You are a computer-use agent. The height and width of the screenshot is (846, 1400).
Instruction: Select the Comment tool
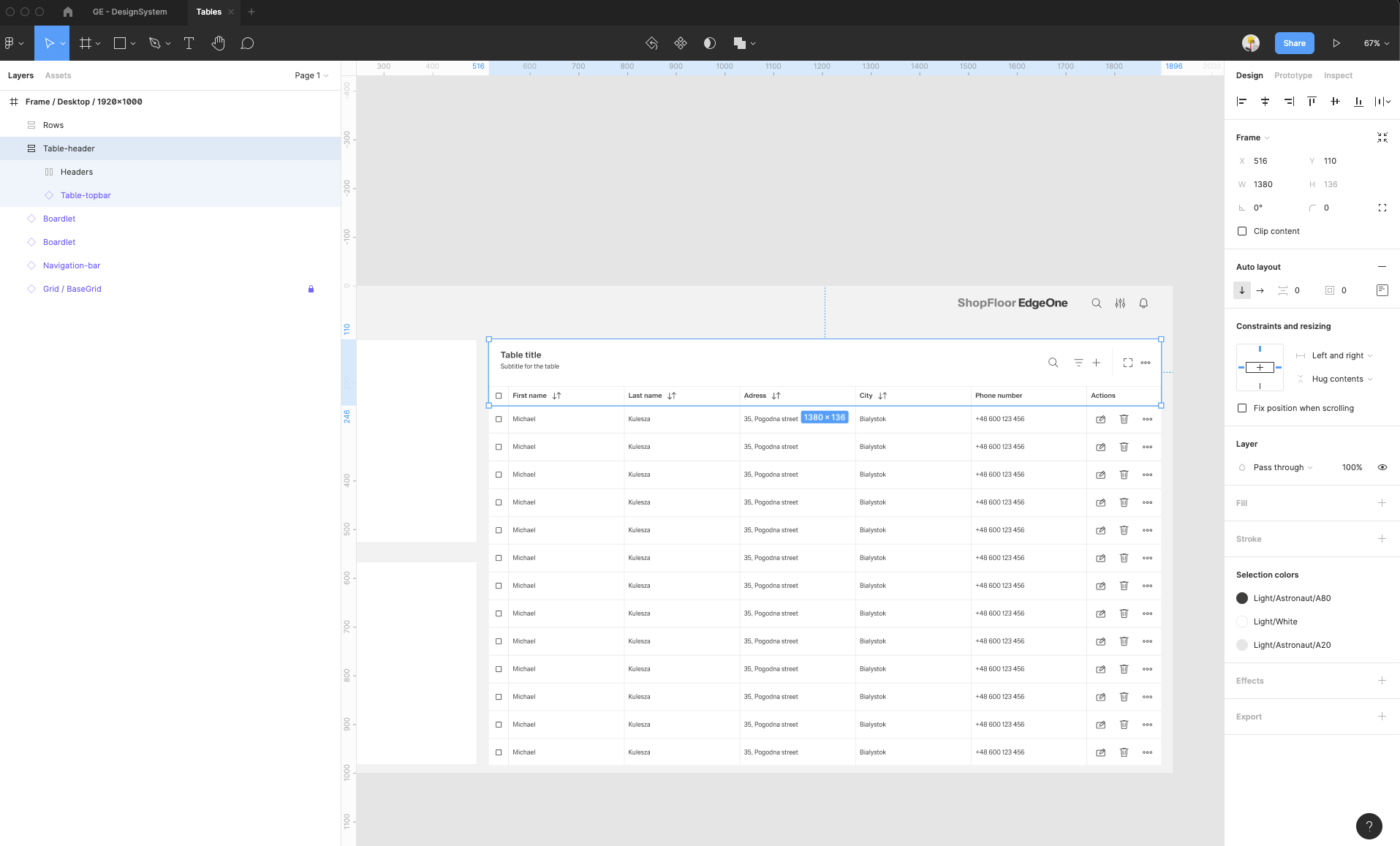click(247, 43)
